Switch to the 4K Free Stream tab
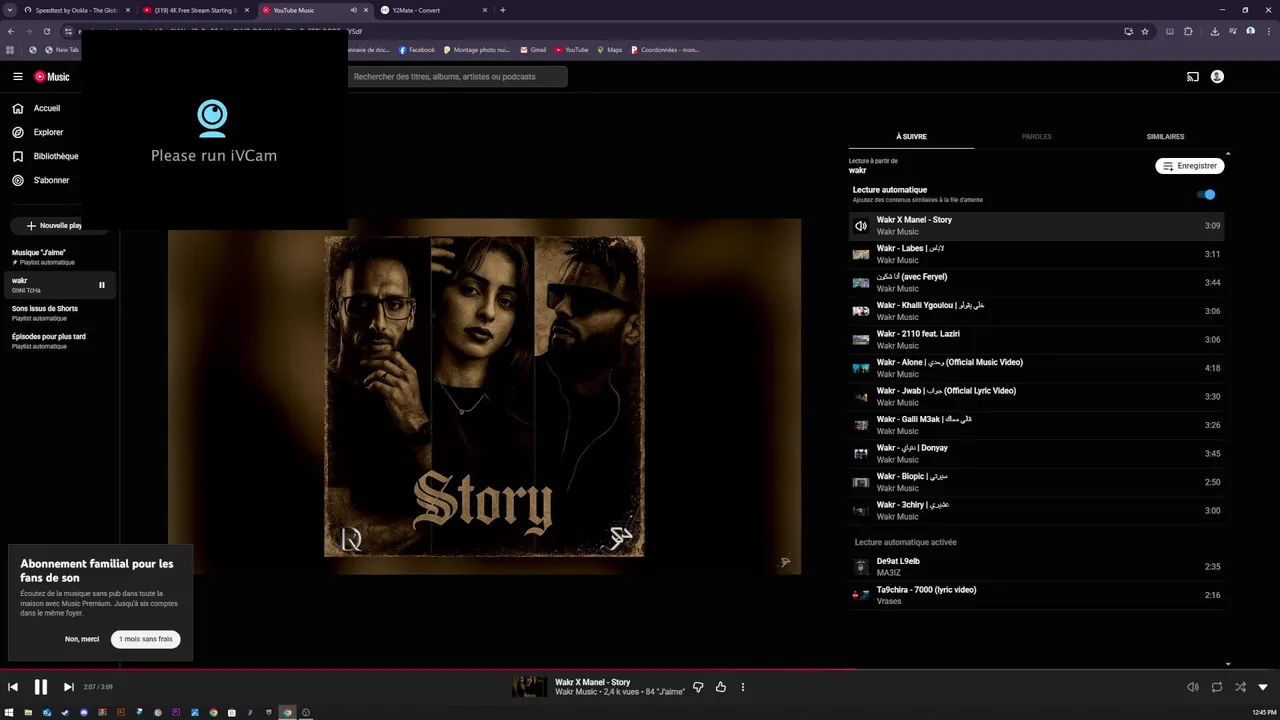 [195, 10]
